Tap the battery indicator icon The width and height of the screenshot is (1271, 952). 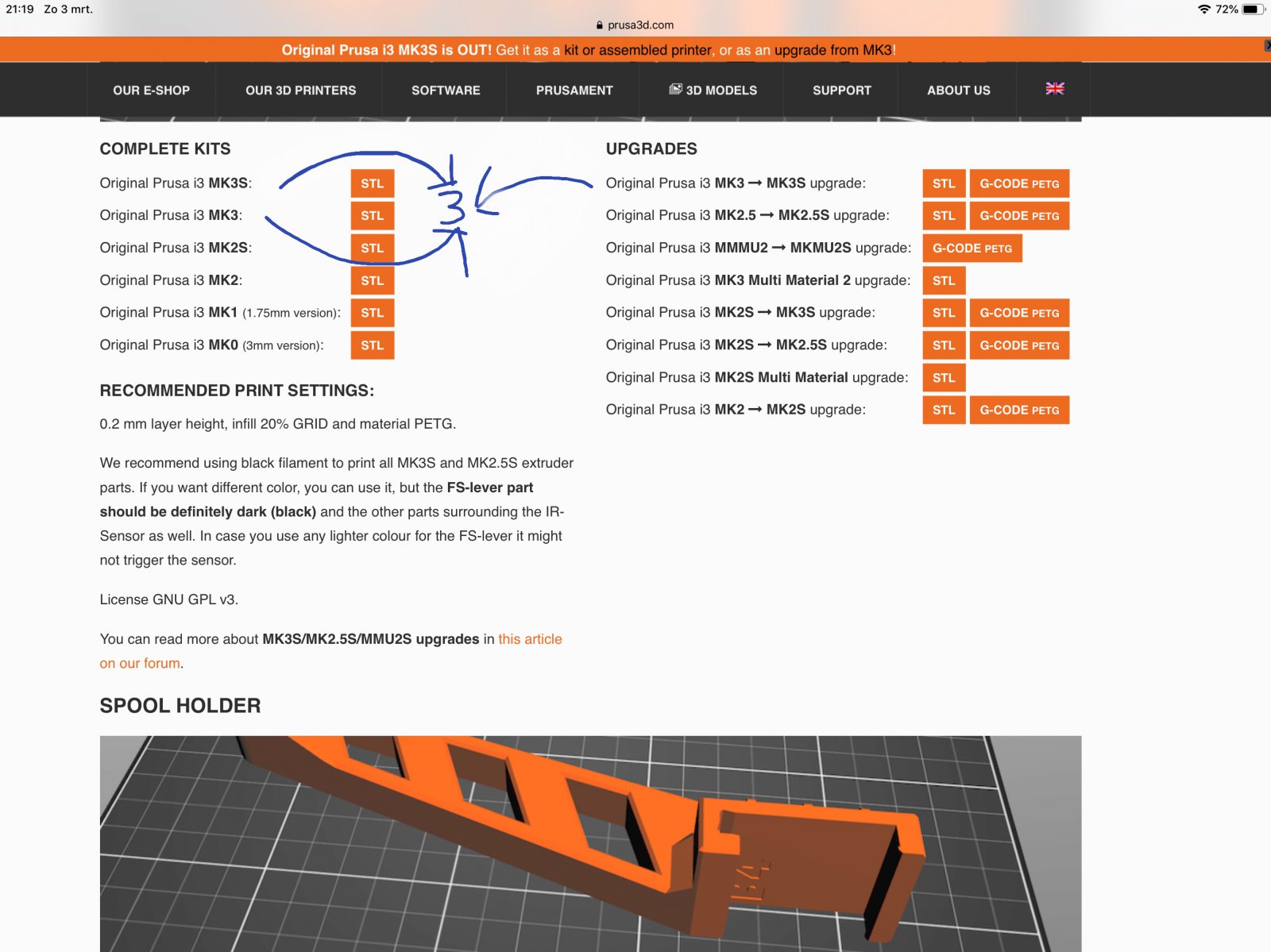pyautogui.click(x=1252, y=10)
